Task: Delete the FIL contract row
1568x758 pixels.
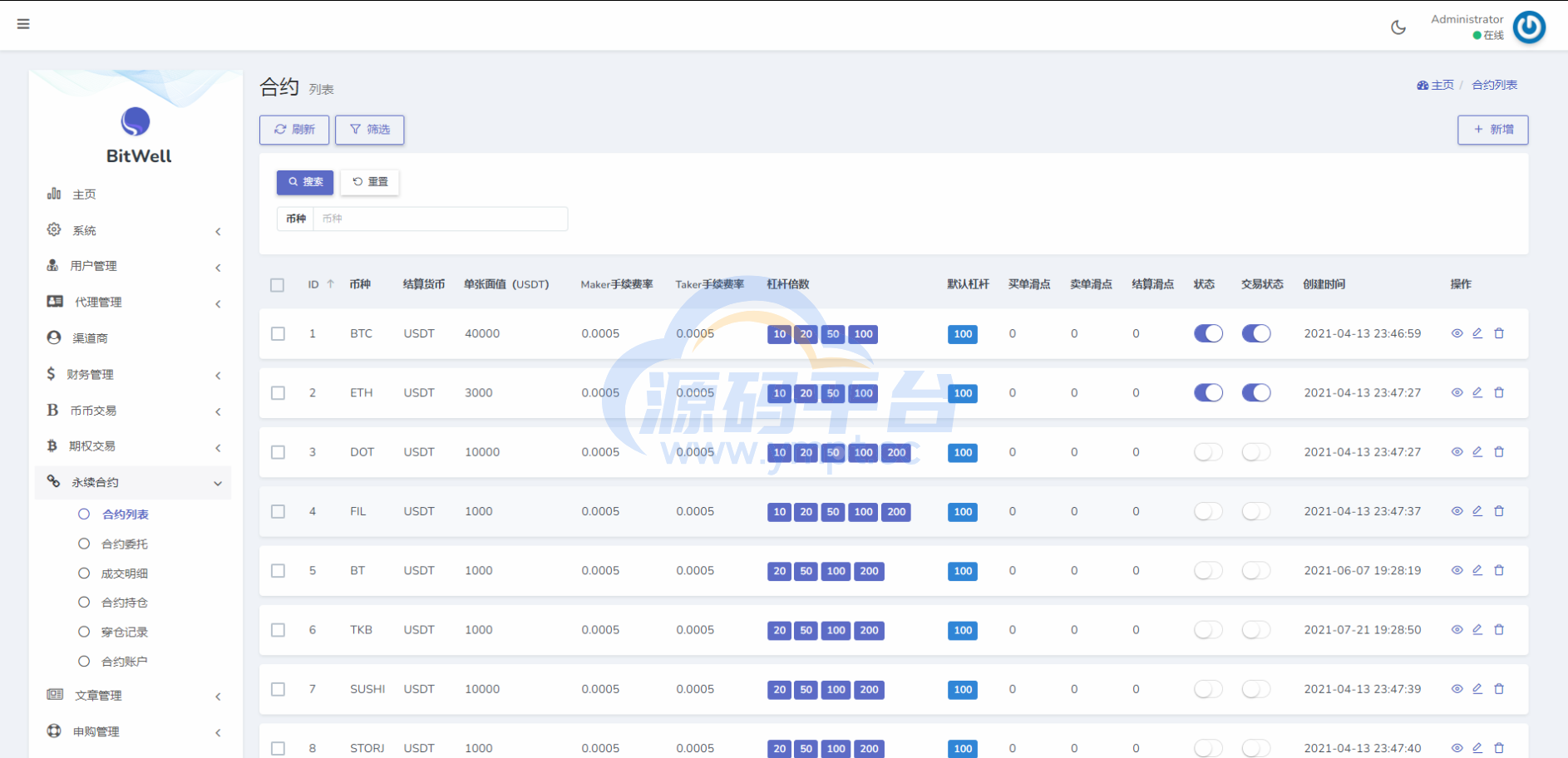Action: click(x=1499, y=511)
